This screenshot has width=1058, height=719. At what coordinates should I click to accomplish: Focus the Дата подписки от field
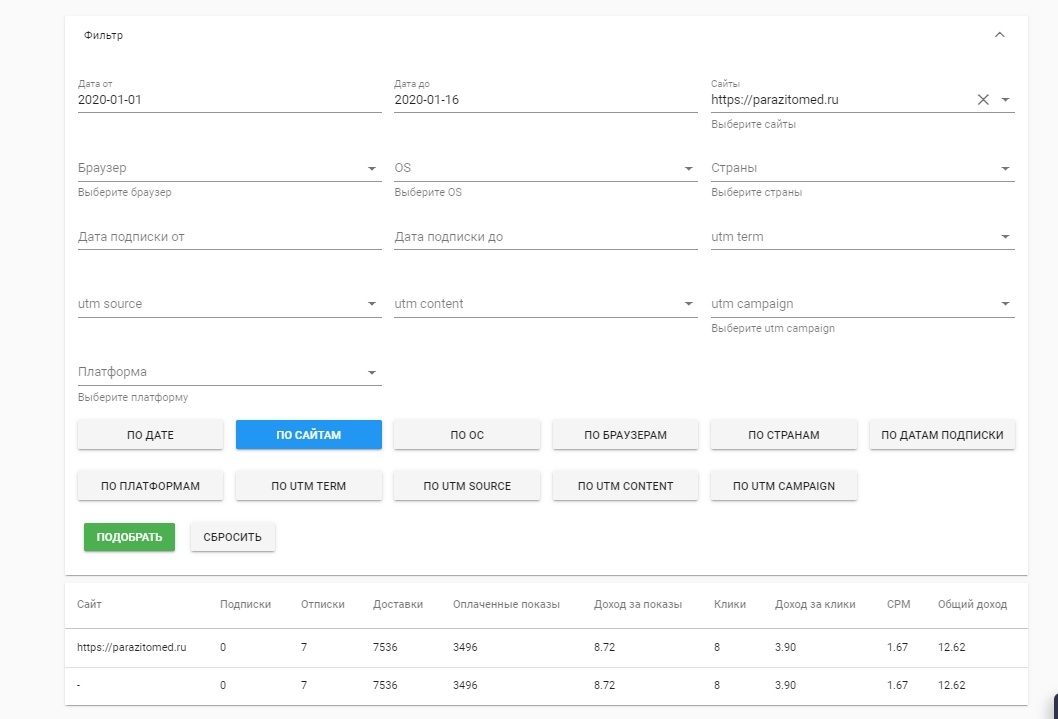tap(229, 237)
